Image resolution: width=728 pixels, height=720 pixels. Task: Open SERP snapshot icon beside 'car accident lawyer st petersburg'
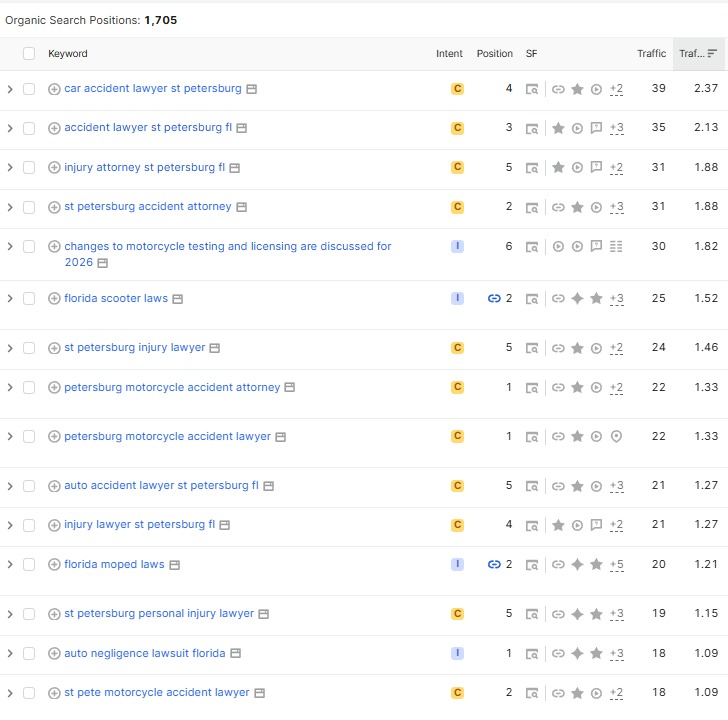[251, 89]
